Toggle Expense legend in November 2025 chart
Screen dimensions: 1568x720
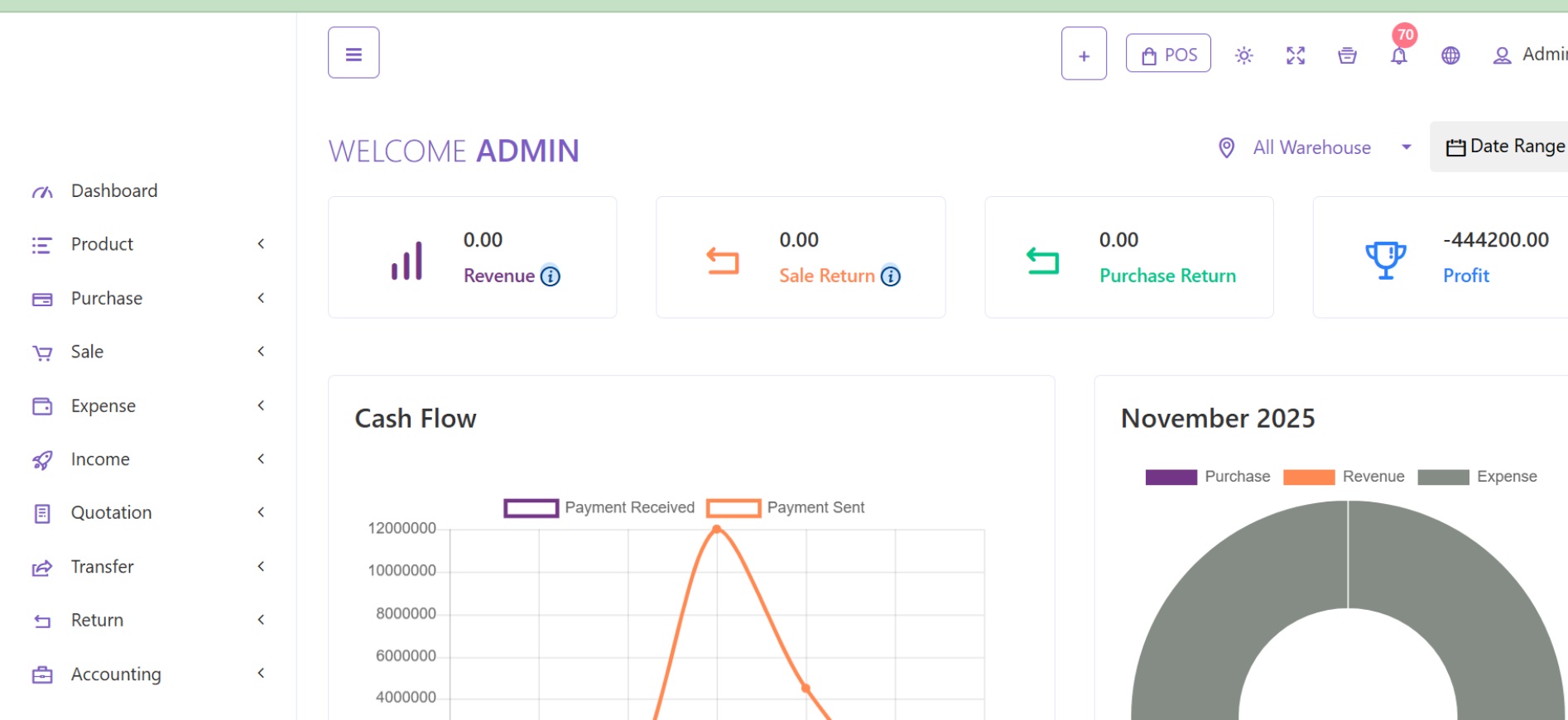pyautogui.click(x=1477, y=477)
